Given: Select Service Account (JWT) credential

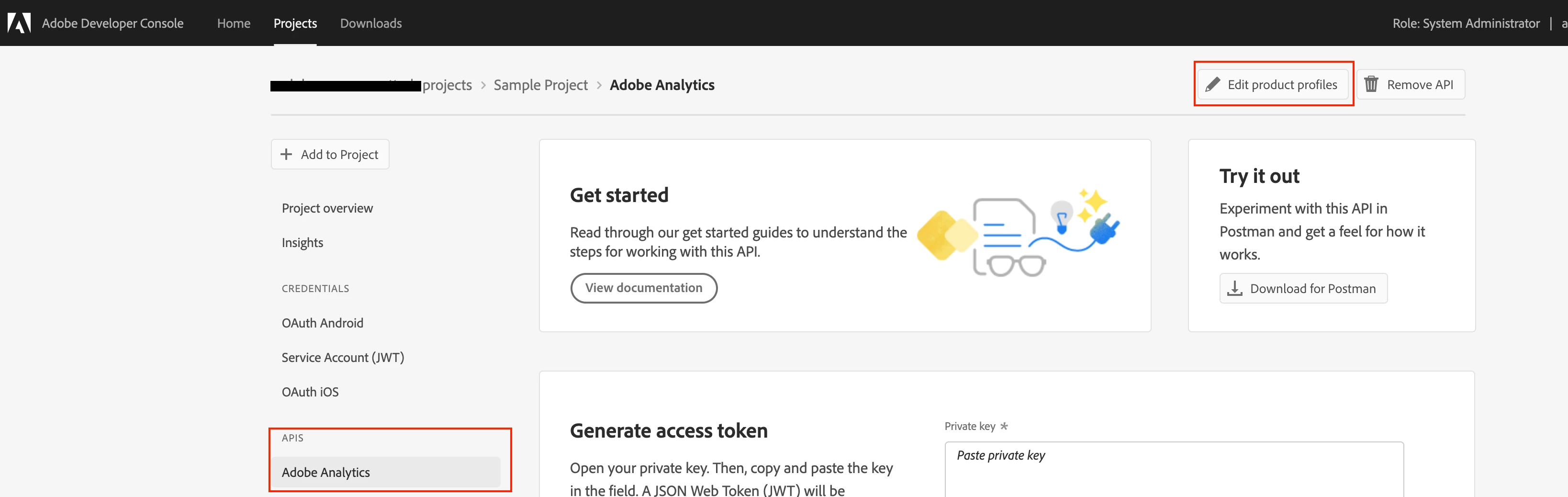Looking at the screenshot, I should pos(343,358).
